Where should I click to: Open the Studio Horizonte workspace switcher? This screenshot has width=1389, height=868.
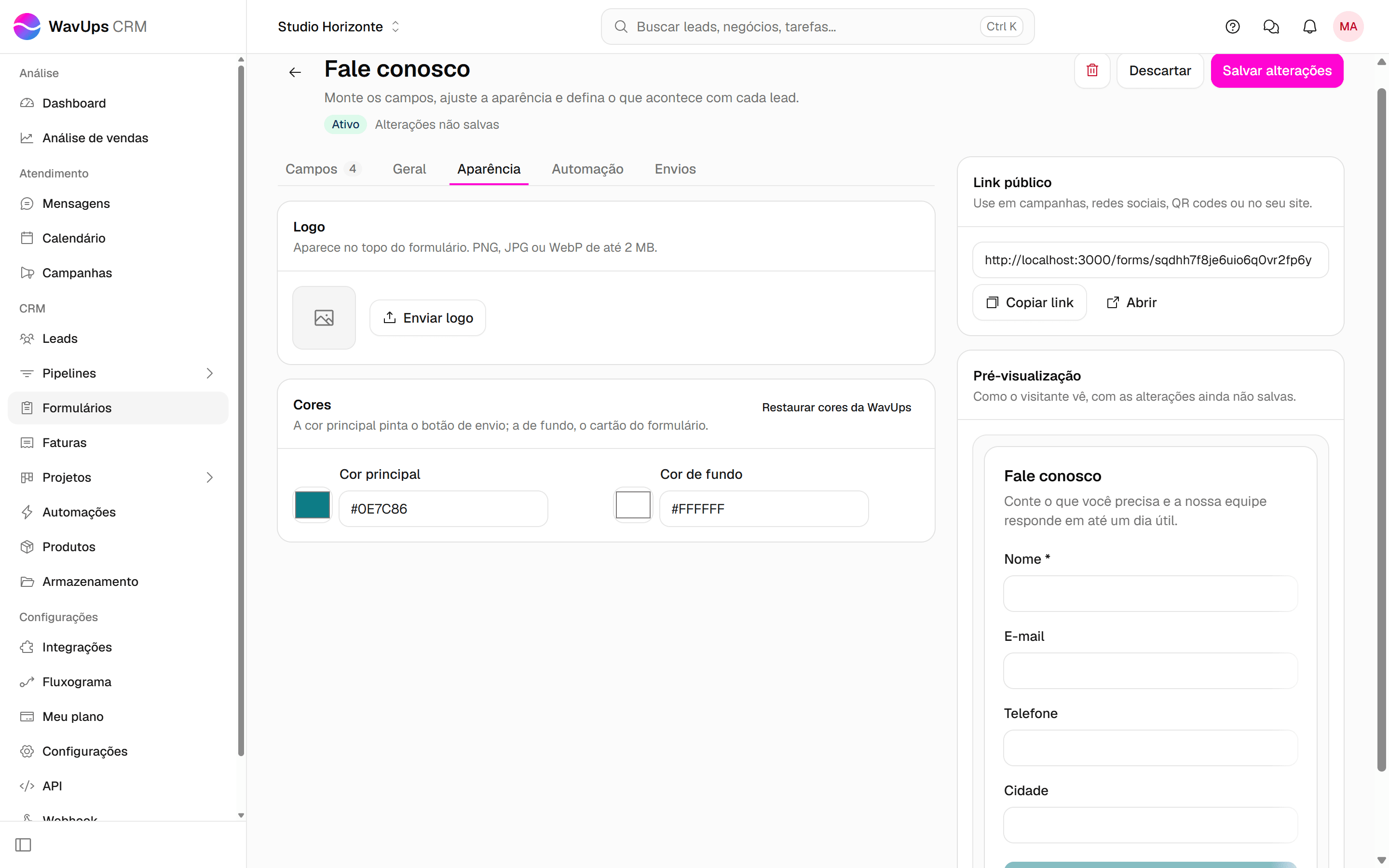(339, 27)
